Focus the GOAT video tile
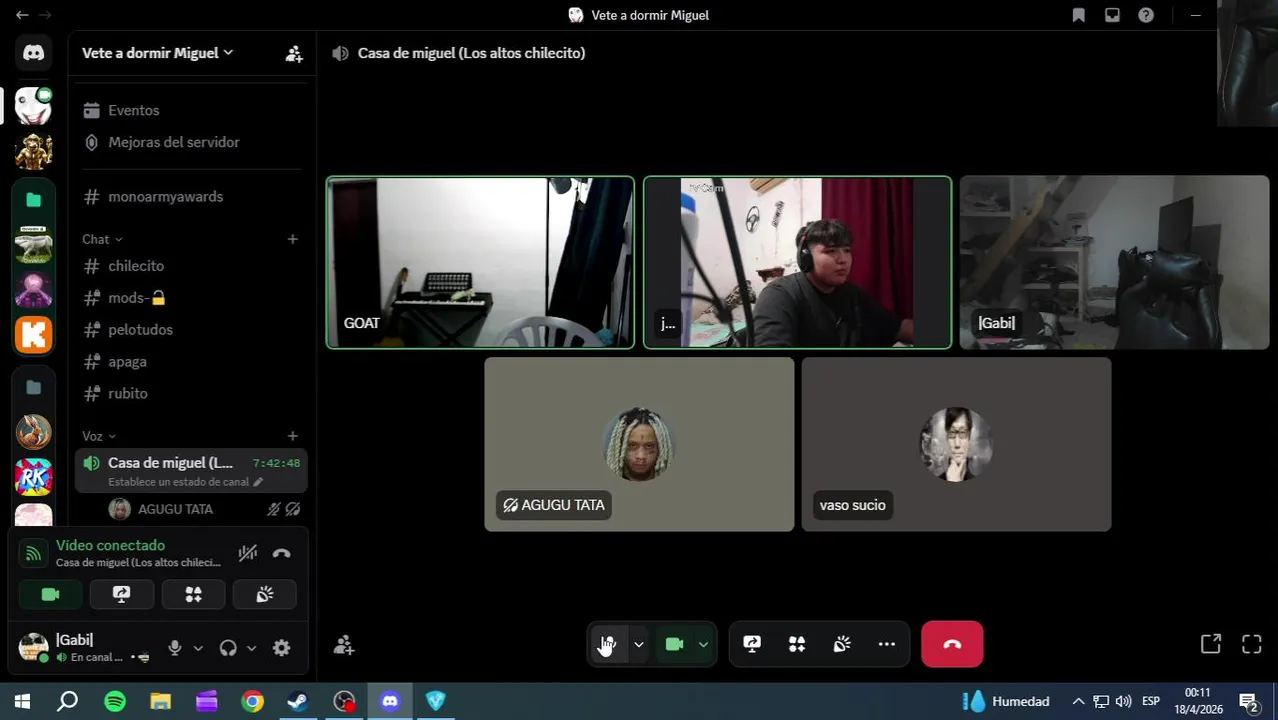This screenshot has width=1278, height=720. (x=480, y=263)
